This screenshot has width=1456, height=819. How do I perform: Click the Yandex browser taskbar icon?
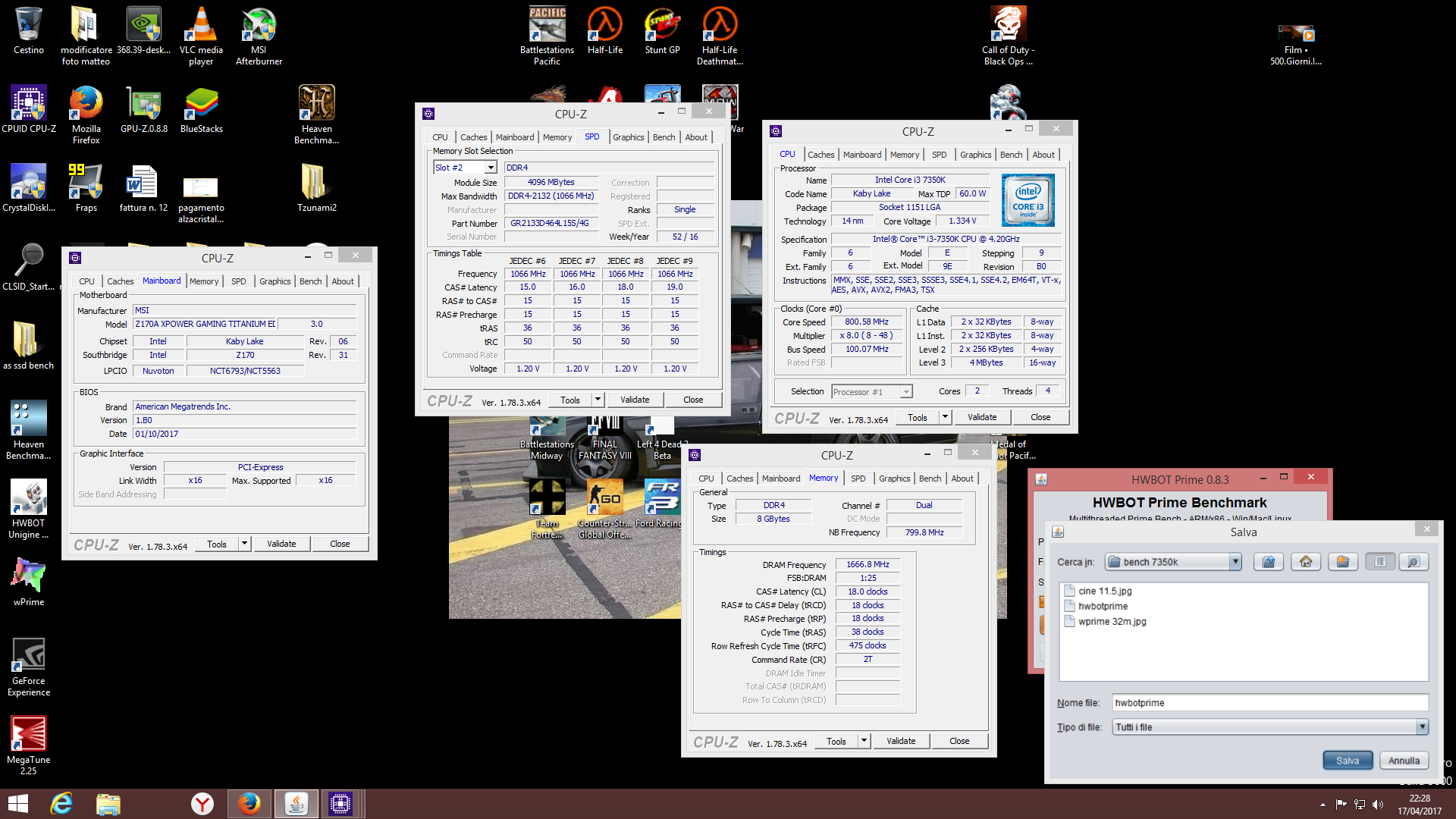202,804
